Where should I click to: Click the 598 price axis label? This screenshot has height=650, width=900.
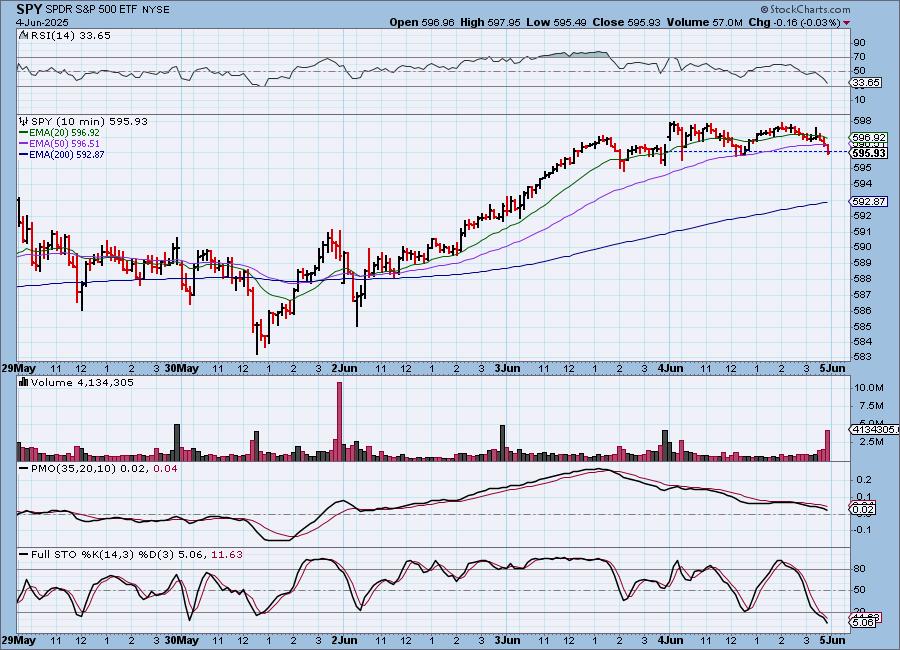(863, 121)
